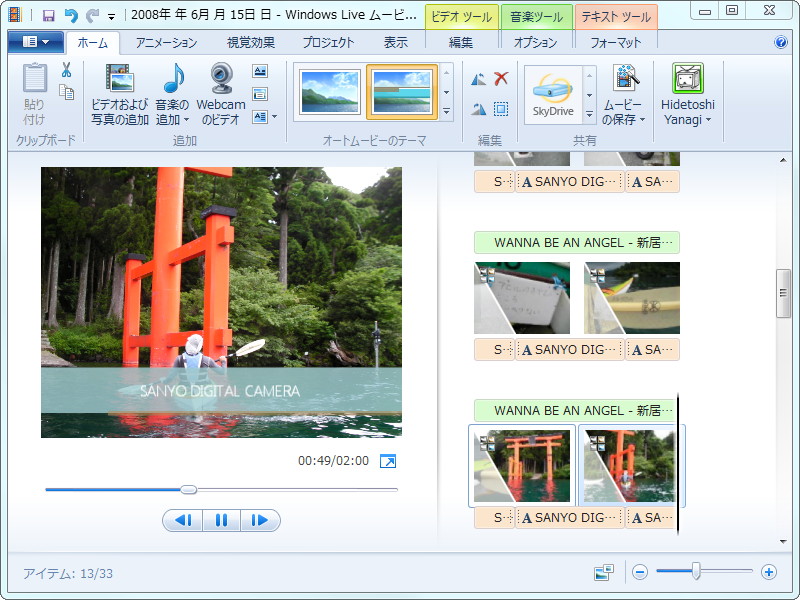Rotate the selected clip left
This screenshot has width=800, height=600.
click(477, 76)
